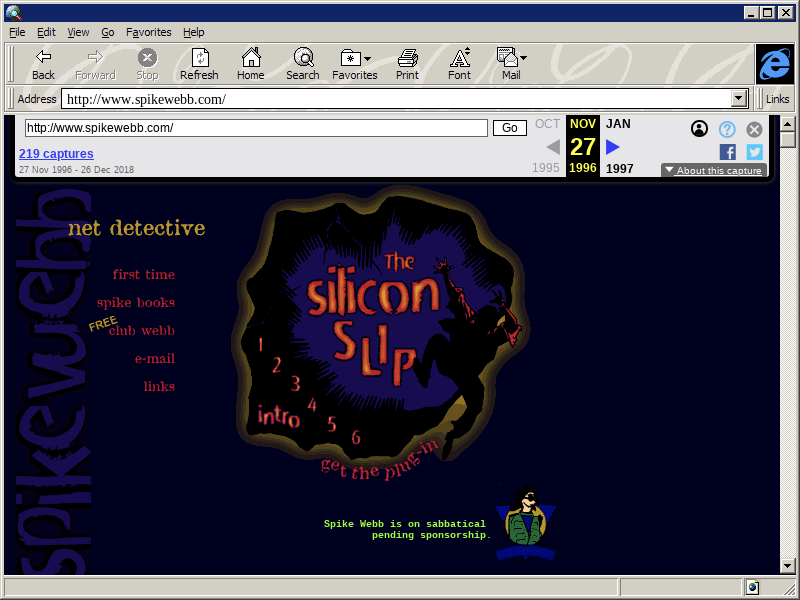Share capture via Twitter icon

point(754,152)
